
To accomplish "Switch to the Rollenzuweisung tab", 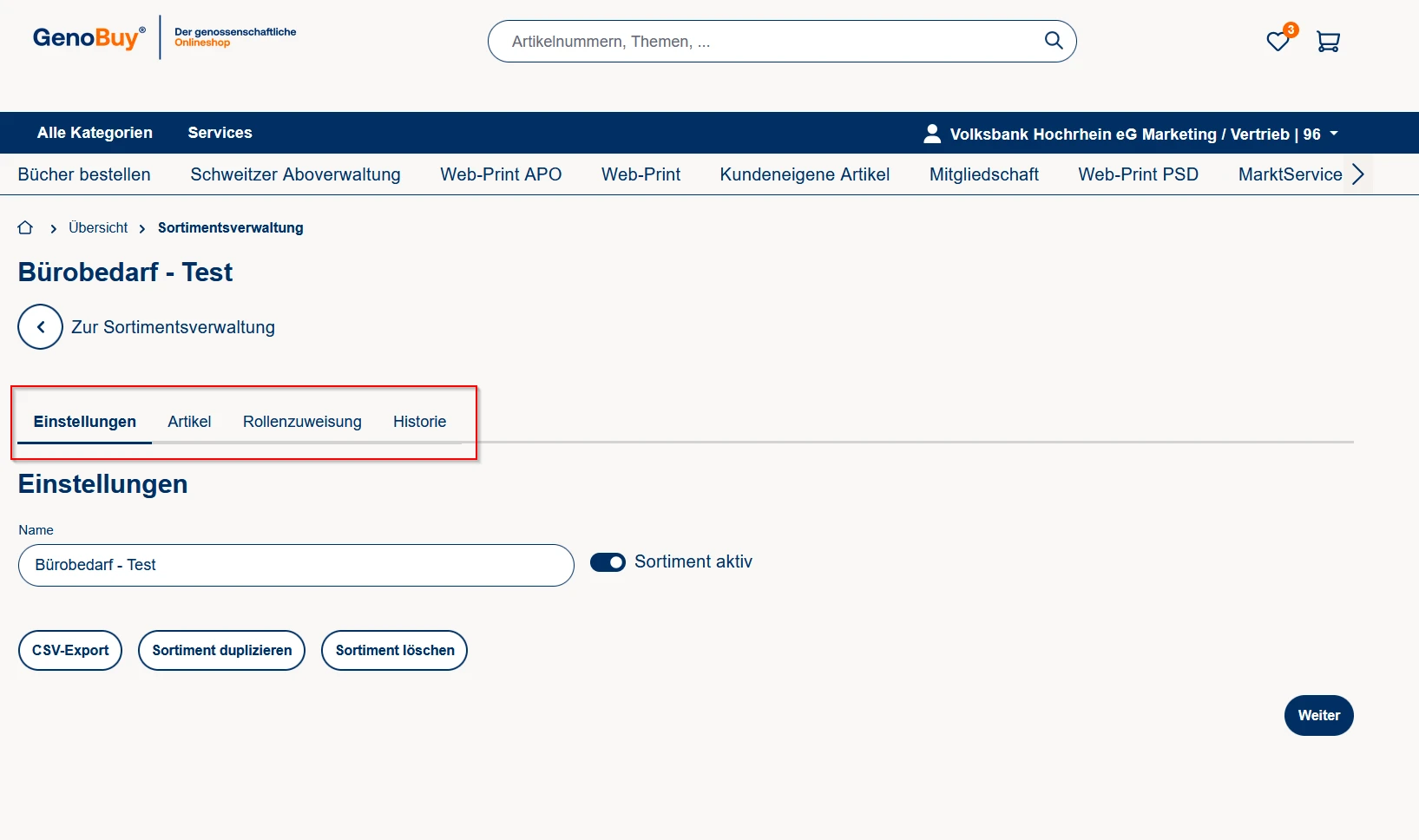I will point(302,422).
